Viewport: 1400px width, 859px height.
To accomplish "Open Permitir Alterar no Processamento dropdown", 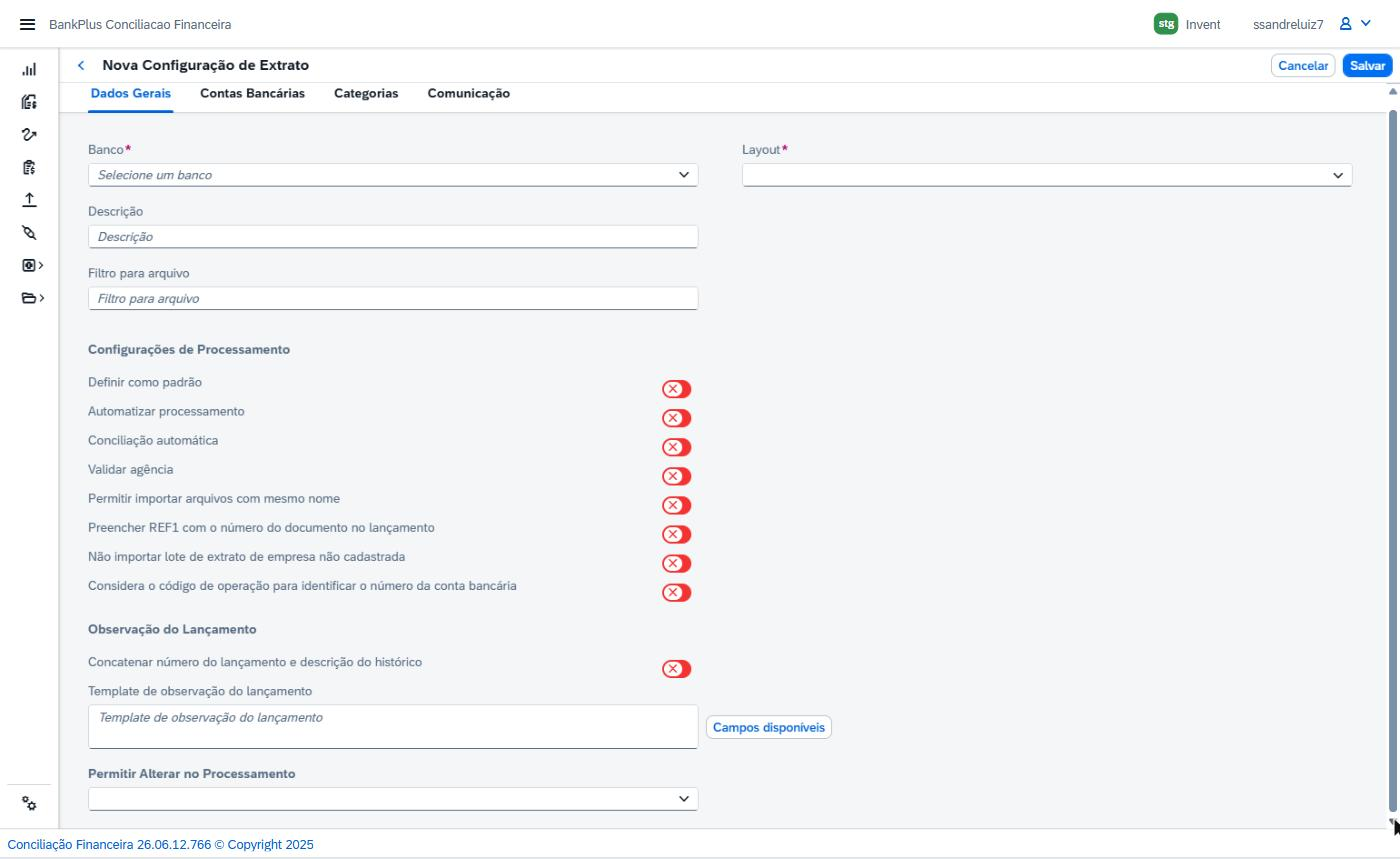I will tap(393, 799).
